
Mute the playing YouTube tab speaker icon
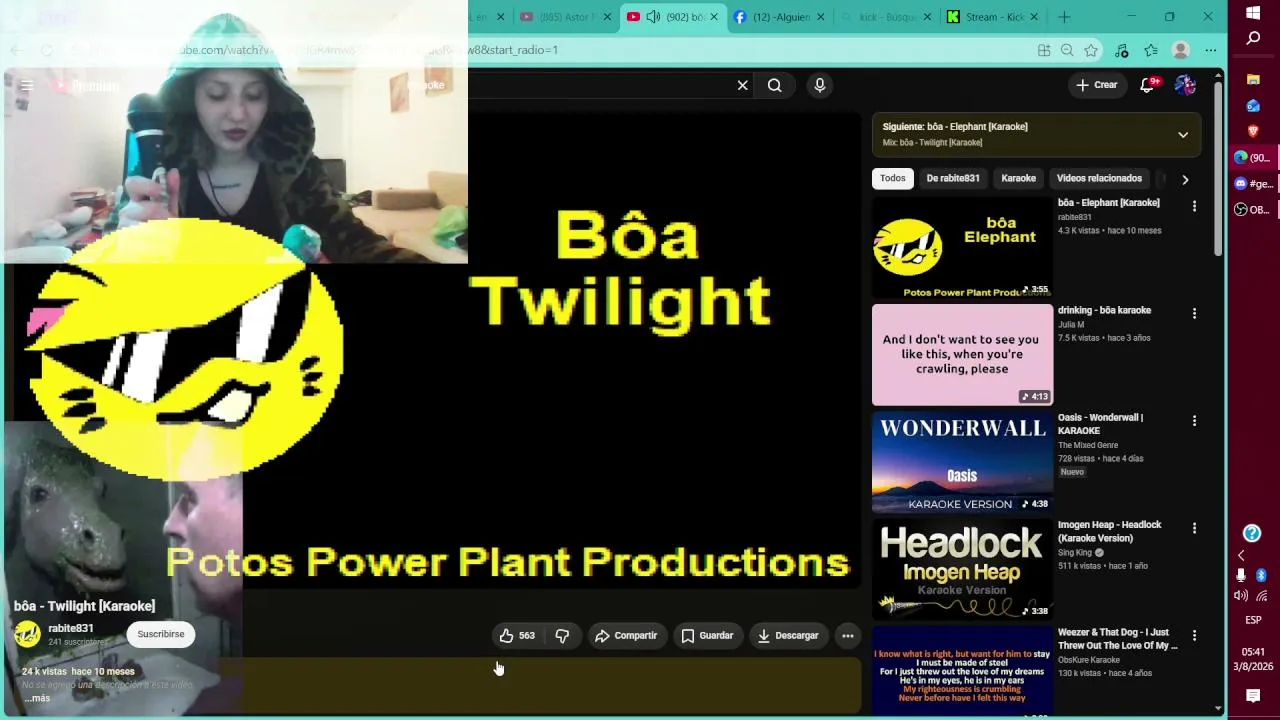654,17
